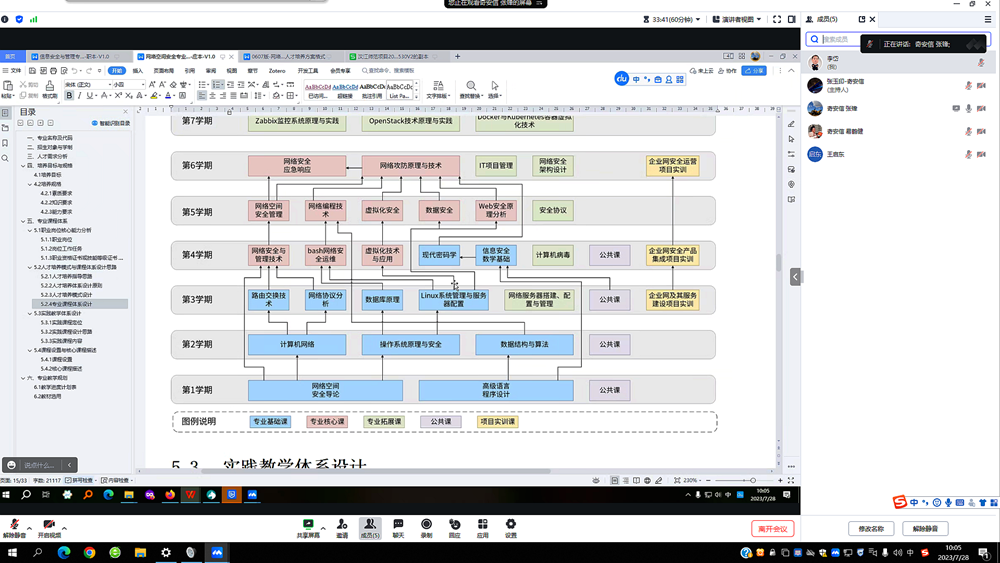Expand the meeting timer dropdown

pyautogui.click(x=698, y=19)
